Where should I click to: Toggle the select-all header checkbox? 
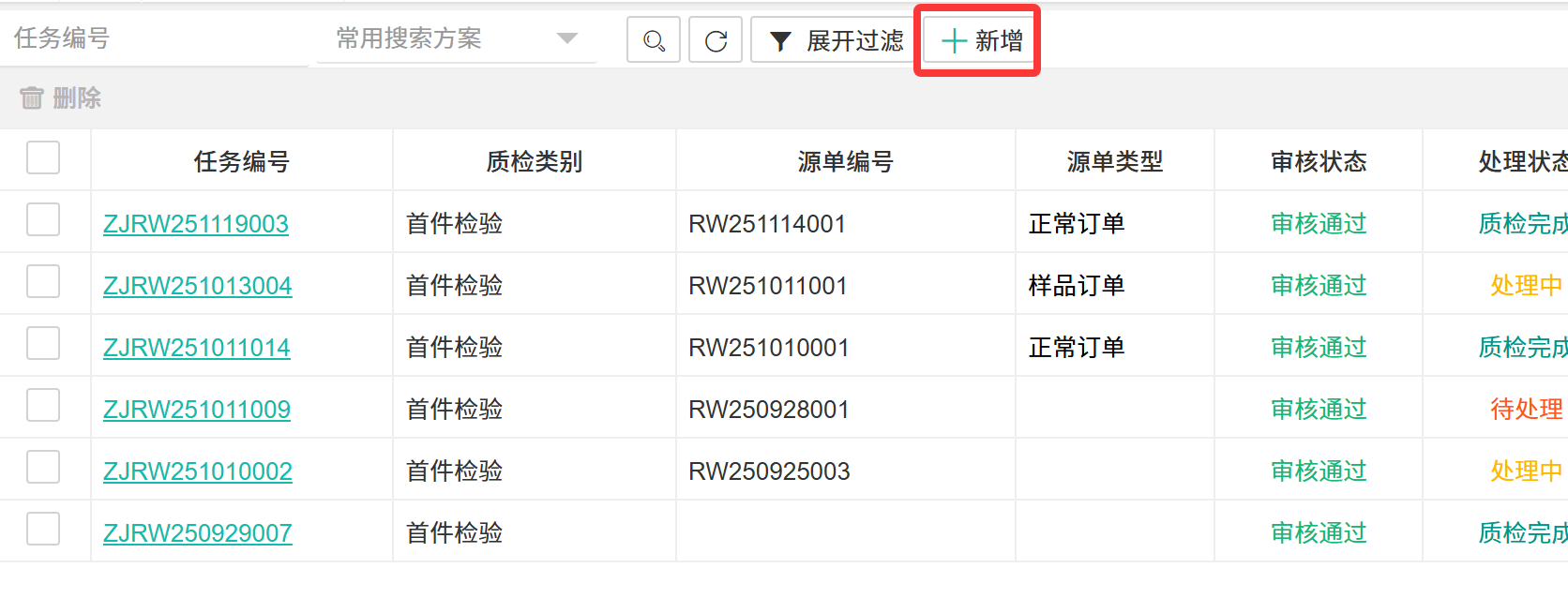43,158
